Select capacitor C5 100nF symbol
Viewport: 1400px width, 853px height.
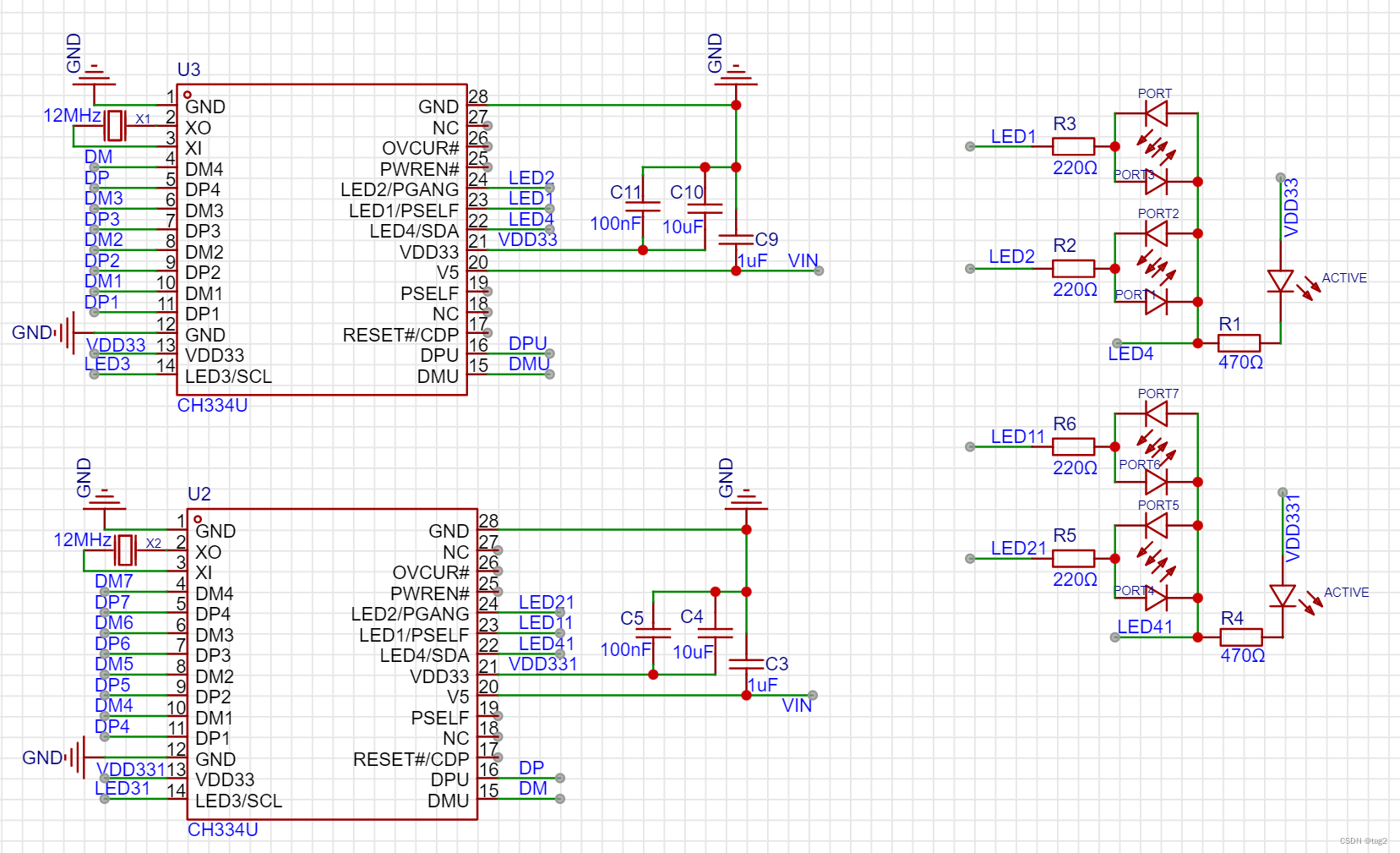[653, 633]
